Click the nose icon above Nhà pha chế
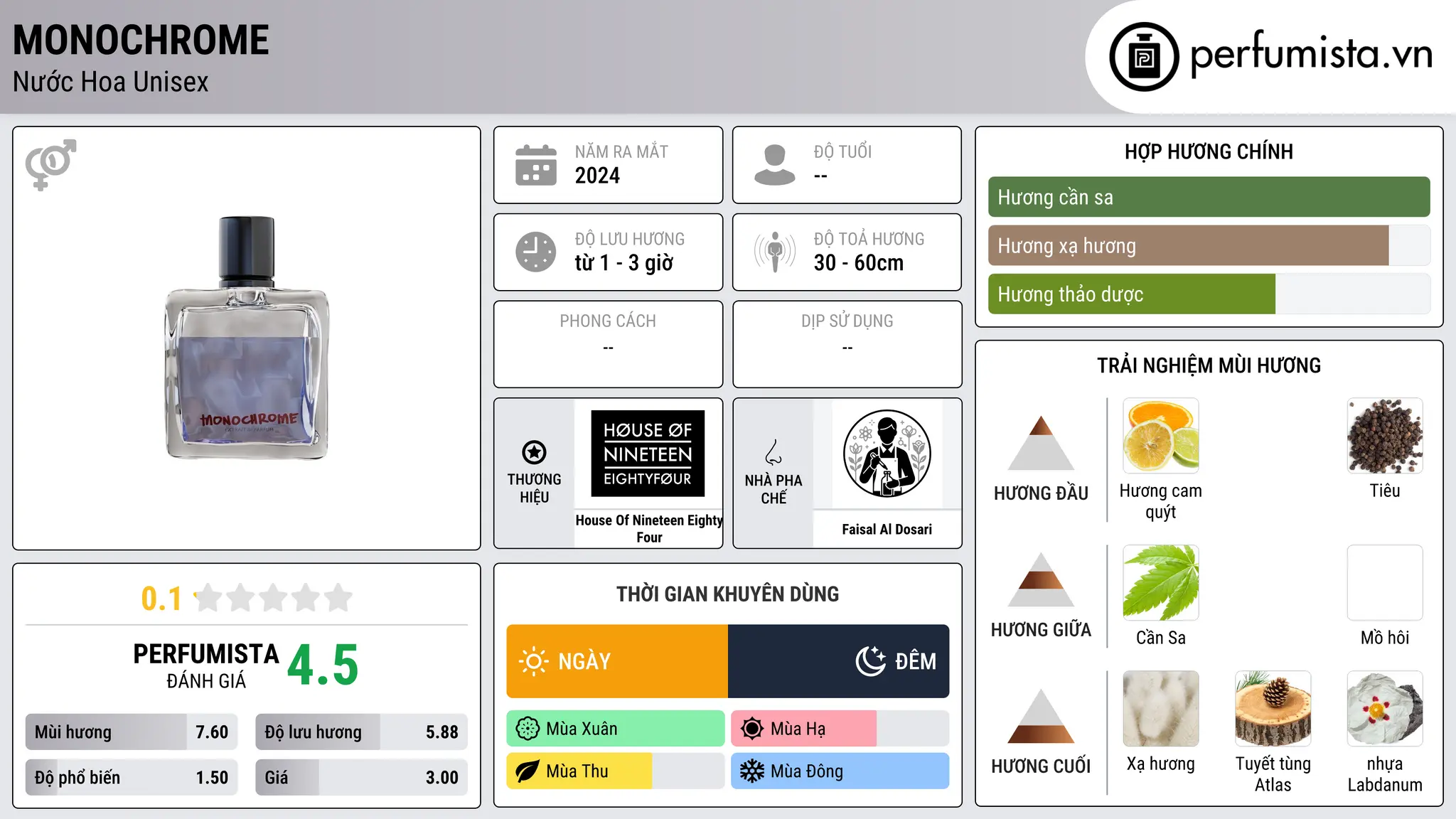The height and width of the screenshot is (819, 1456). point(773,452)
